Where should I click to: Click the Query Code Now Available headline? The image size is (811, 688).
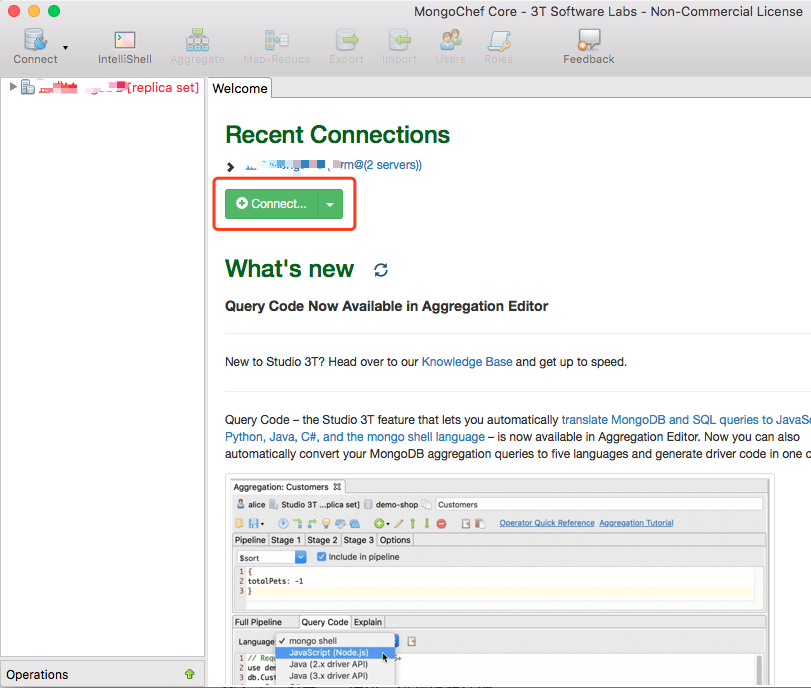click(386, 306)
